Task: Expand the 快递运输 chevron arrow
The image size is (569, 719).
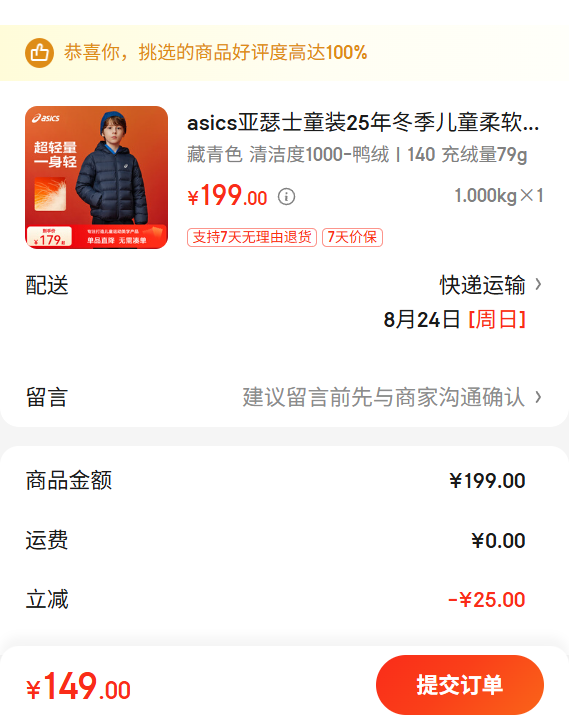Action: (538, 285)
